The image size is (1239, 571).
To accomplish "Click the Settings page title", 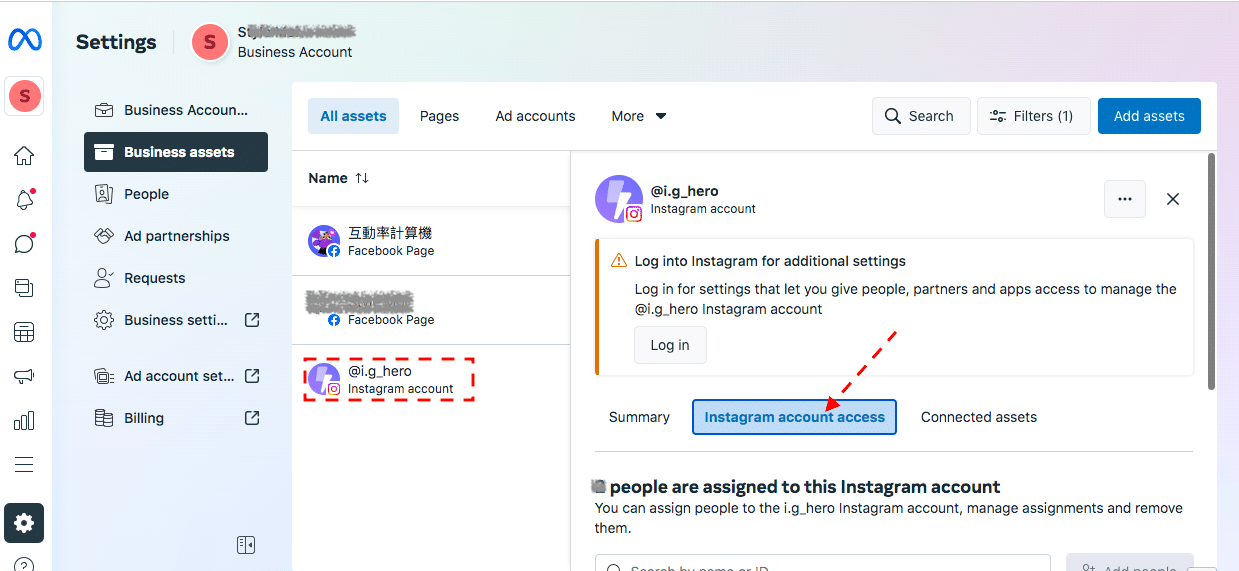I will pyautogui.click(x=116, y=42).
